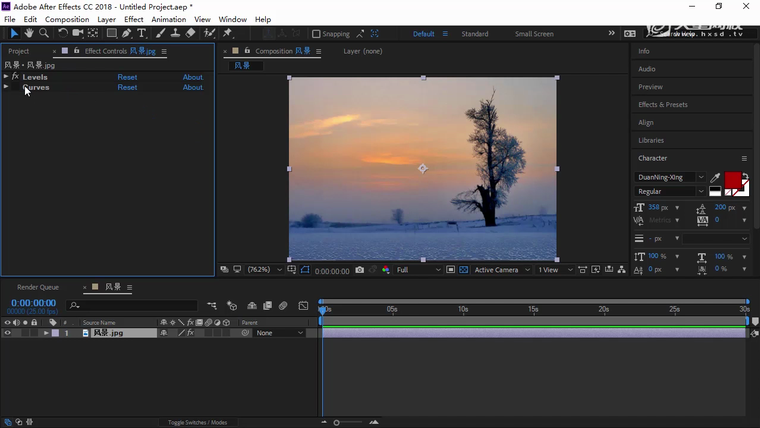Image resolution: width=760 pixels, height=428 pixels.
Task: Hide the 风景.jpg layer with eye toggle
Action: click(8, 333)
